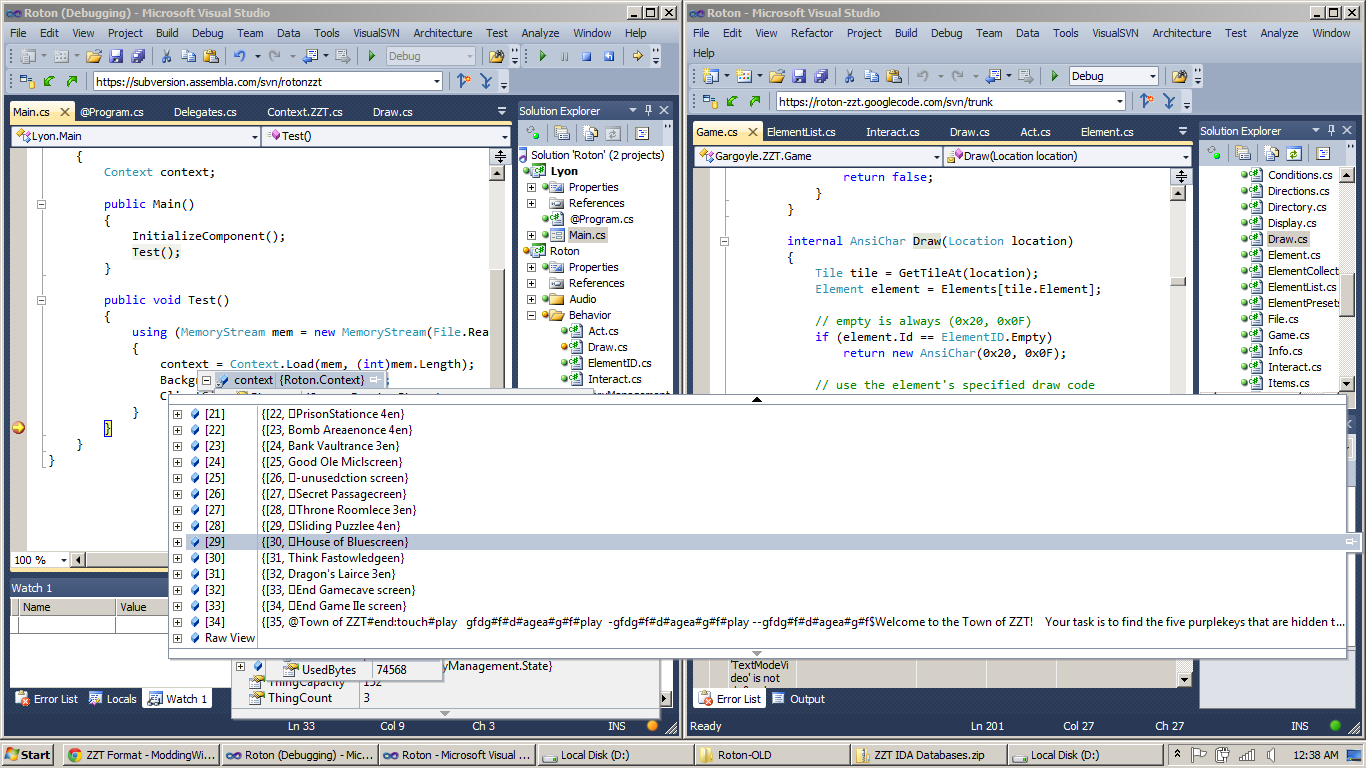Open SVN URL dropdown with assembla rotonzzt
1366x768 pixels.
[x=436, y=81]
